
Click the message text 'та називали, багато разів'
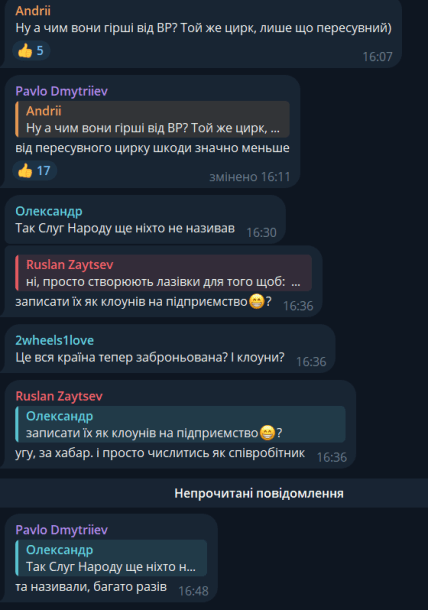[x=91, y=587]
